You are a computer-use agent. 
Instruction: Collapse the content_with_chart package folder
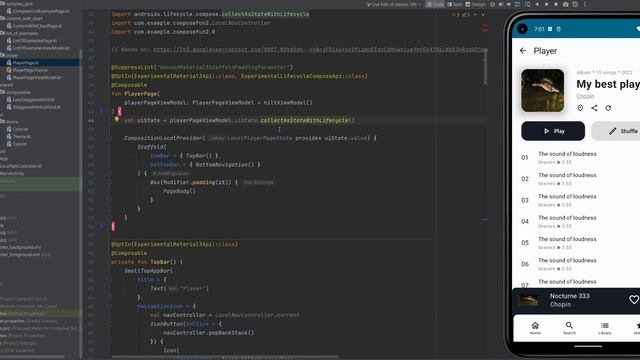pos(2,18)
